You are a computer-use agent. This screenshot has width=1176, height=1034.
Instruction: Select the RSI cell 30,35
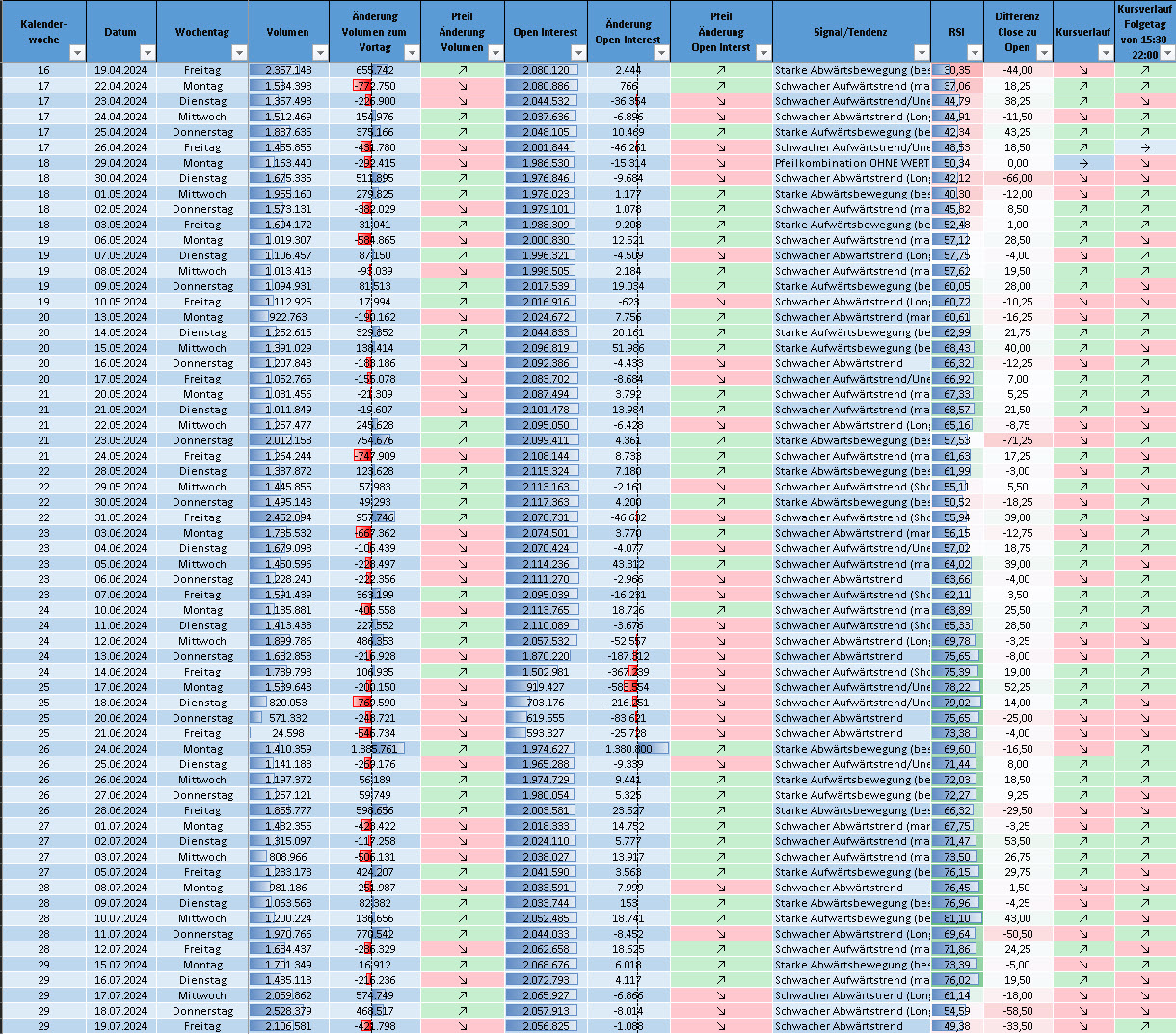(956, 70)
